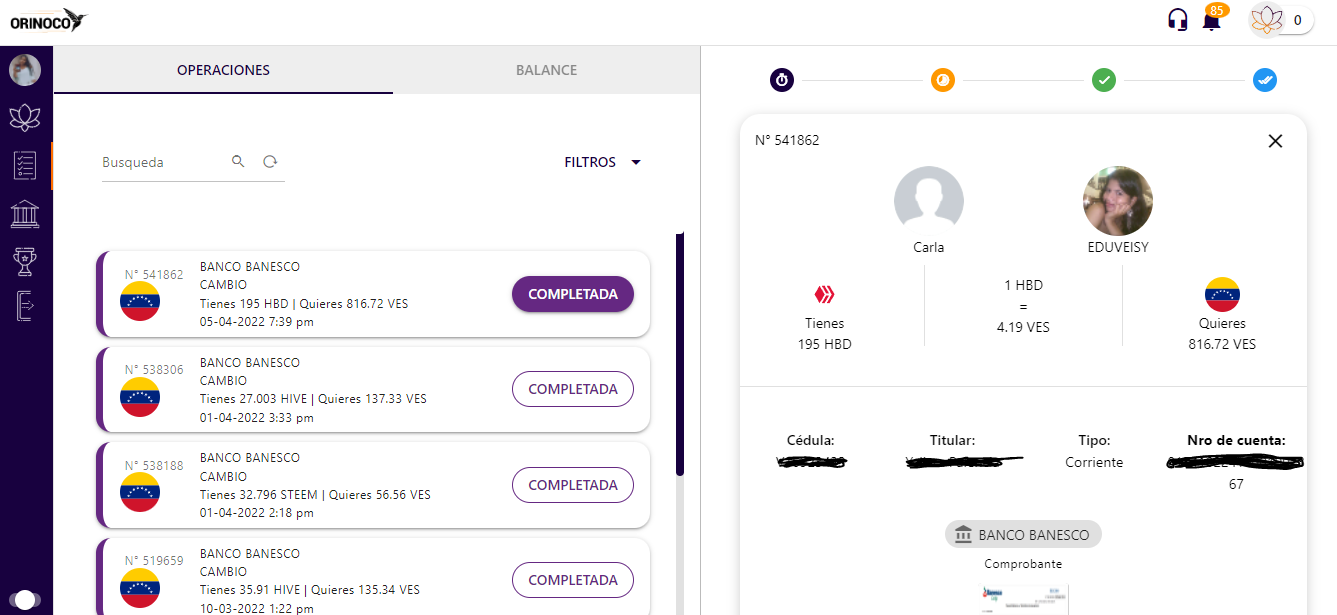Screen dimensions: 1337x615
Task: Click the Busqueda search field
Action: click(x=160, y=162)
